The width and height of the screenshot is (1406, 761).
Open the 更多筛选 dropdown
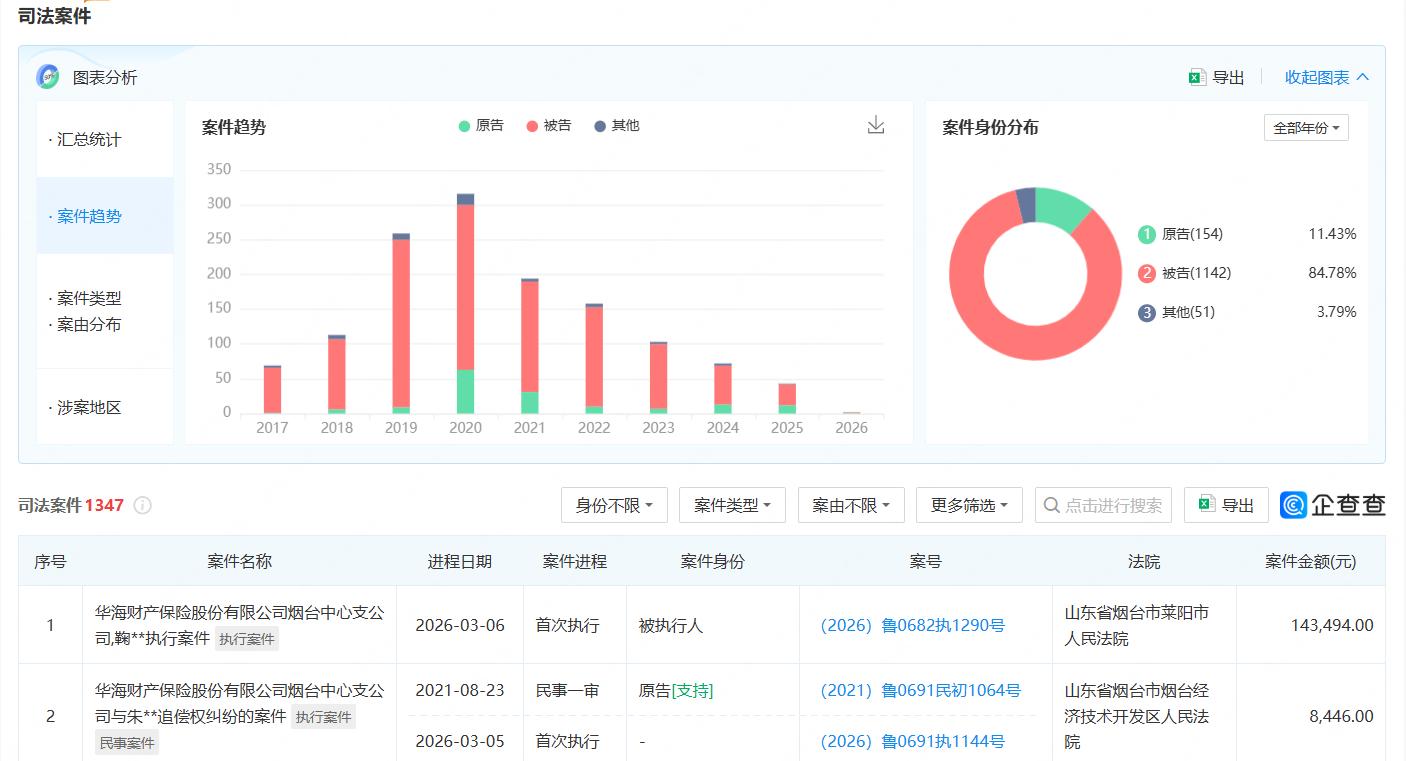click(x=968, y=506)
